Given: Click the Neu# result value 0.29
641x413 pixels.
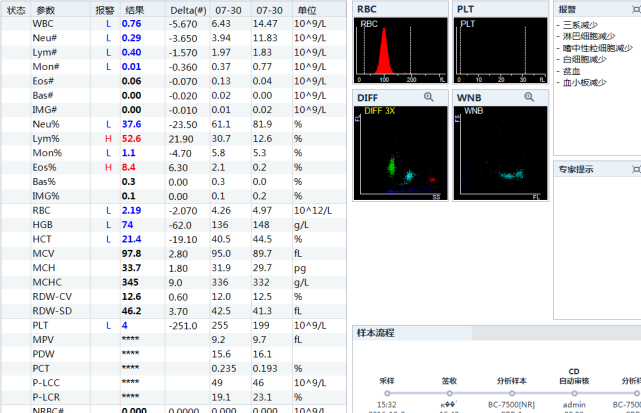Looking at the screenshot, I should pyautogui.click(x=131, y=38).
